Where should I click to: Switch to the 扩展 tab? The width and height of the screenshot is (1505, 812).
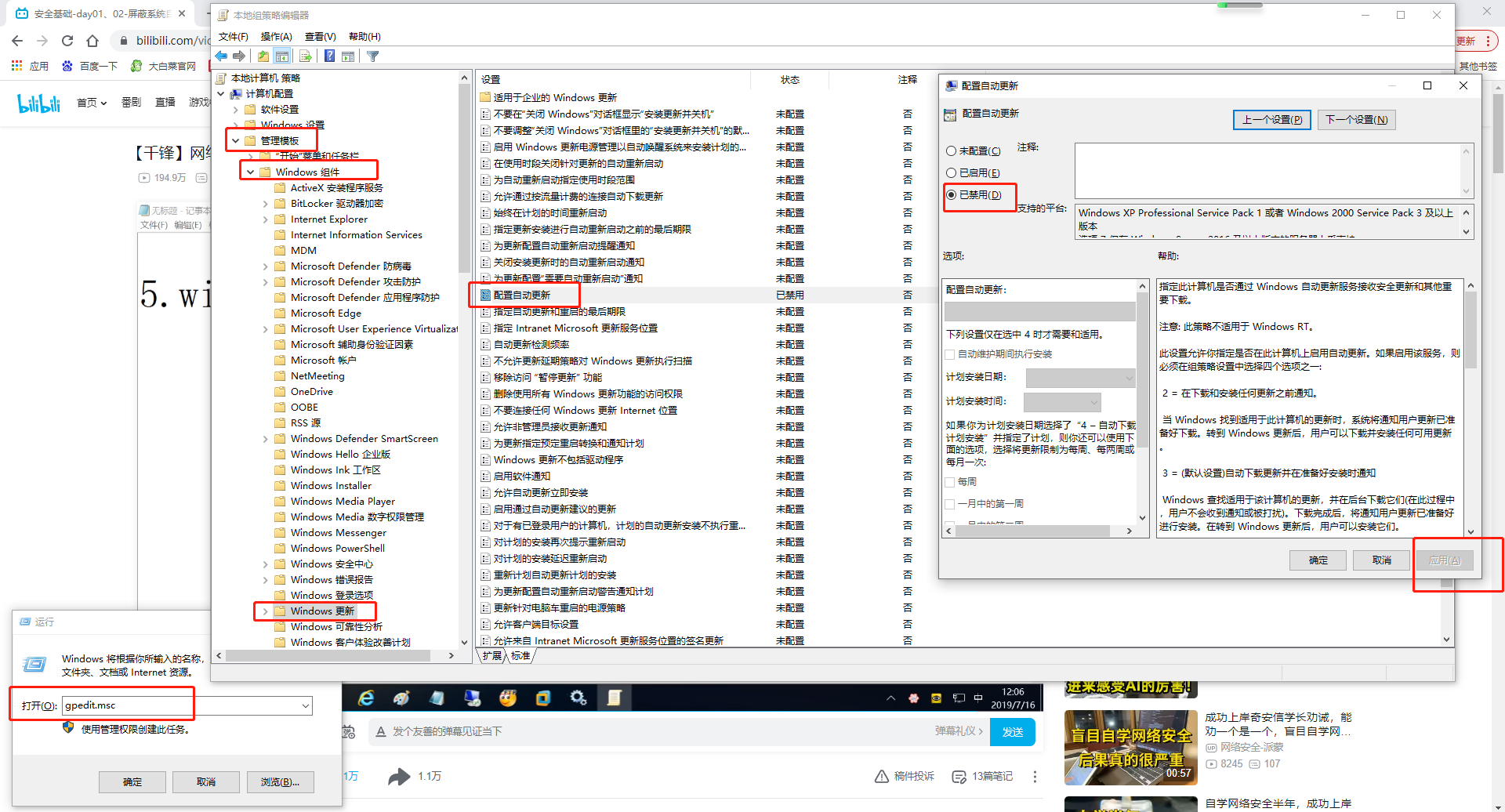[491, 656]
